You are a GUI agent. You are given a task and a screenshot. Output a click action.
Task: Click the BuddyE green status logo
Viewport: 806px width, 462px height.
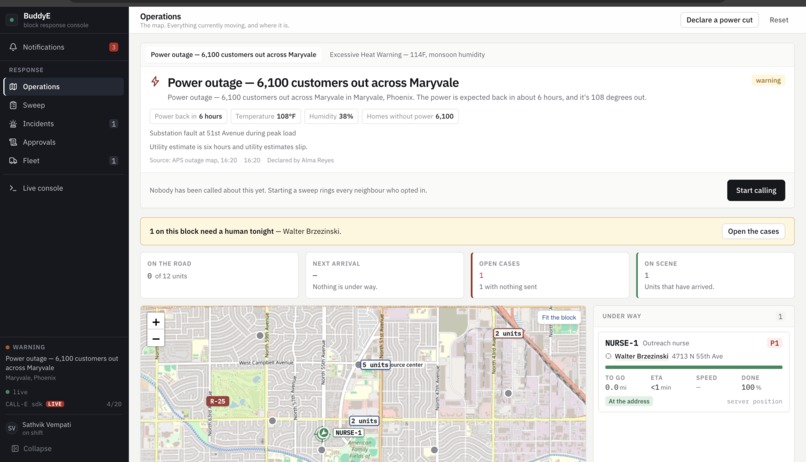(x=12, y=20)
